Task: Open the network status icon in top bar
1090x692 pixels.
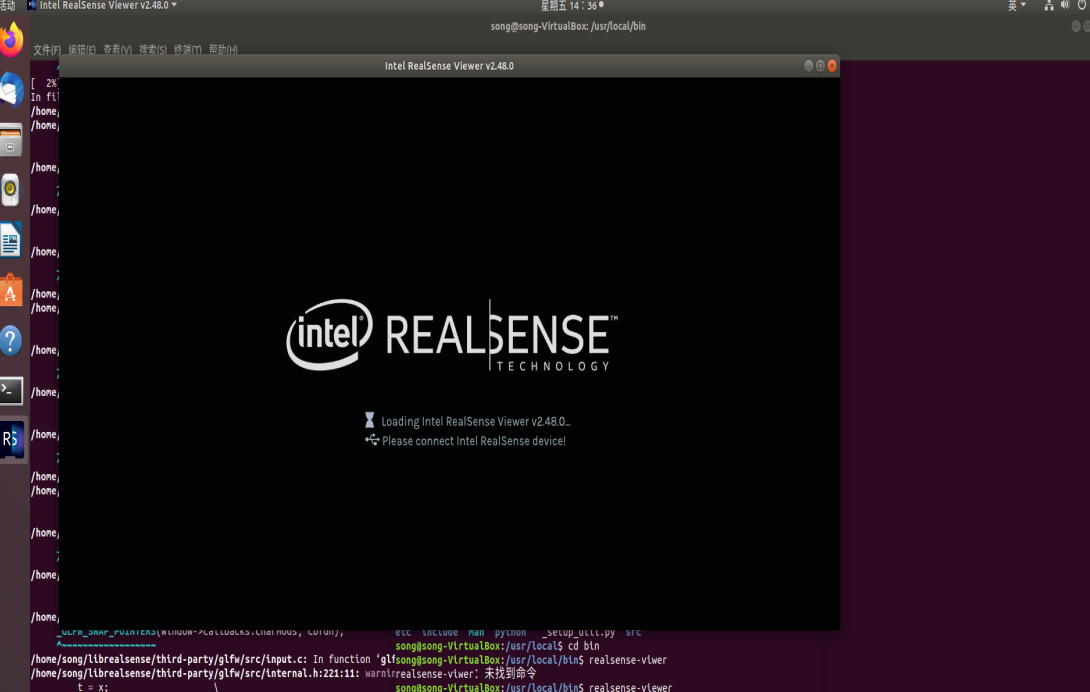Action: tap(1048, 6)
